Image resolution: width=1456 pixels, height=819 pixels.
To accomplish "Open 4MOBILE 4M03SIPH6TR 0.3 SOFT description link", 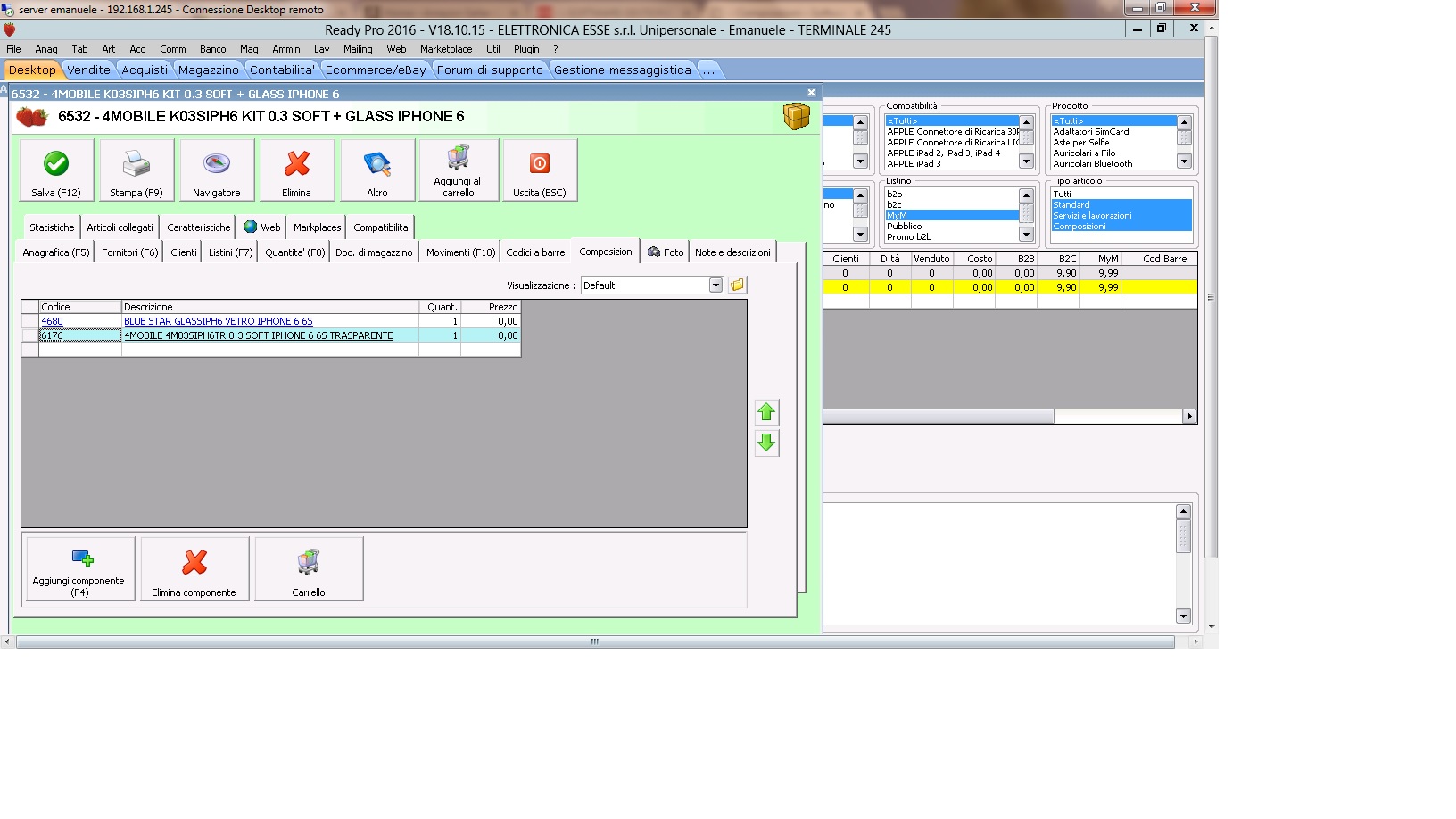I will [x=259, y=335].
